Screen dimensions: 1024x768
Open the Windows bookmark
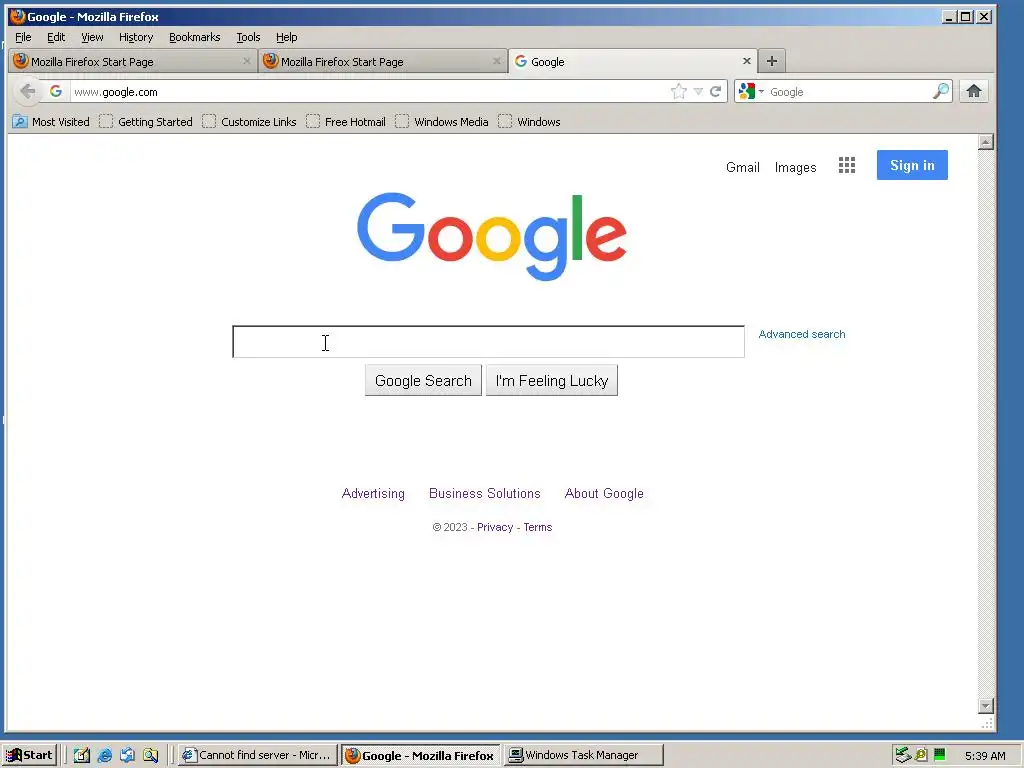(529, 121)
